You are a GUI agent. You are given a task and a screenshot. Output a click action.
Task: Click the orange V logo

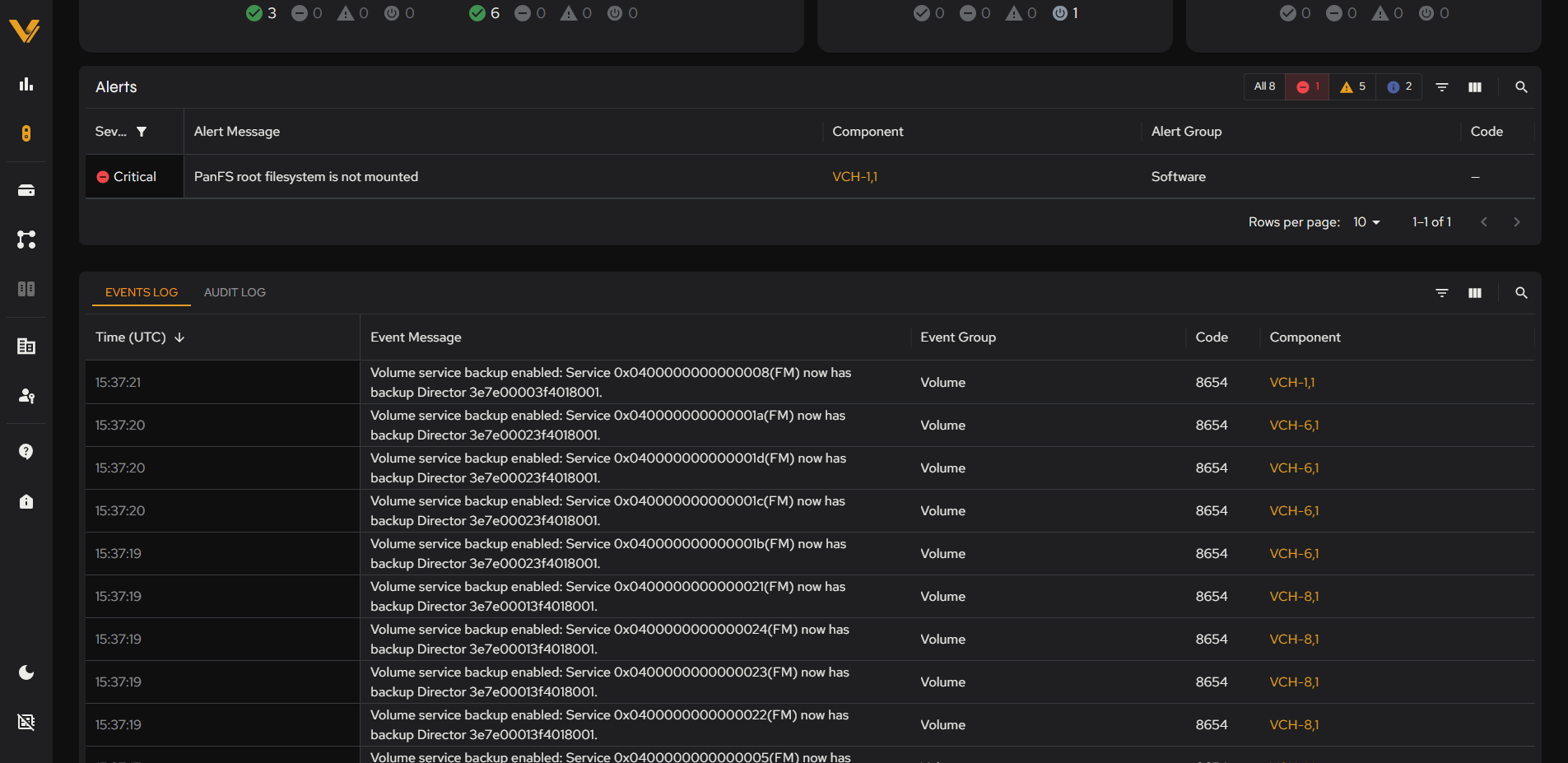point(25,31)
